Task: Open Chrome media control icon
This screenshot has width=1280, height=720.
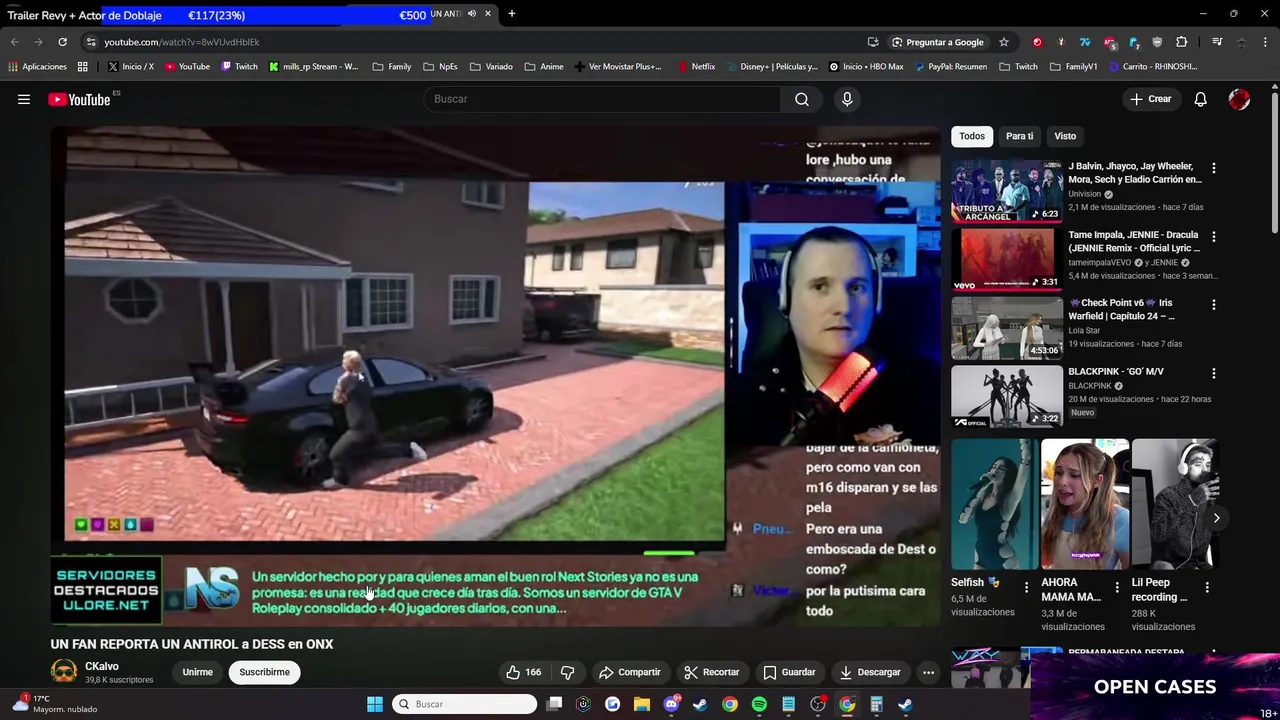Action: [x=1217, y=42]
